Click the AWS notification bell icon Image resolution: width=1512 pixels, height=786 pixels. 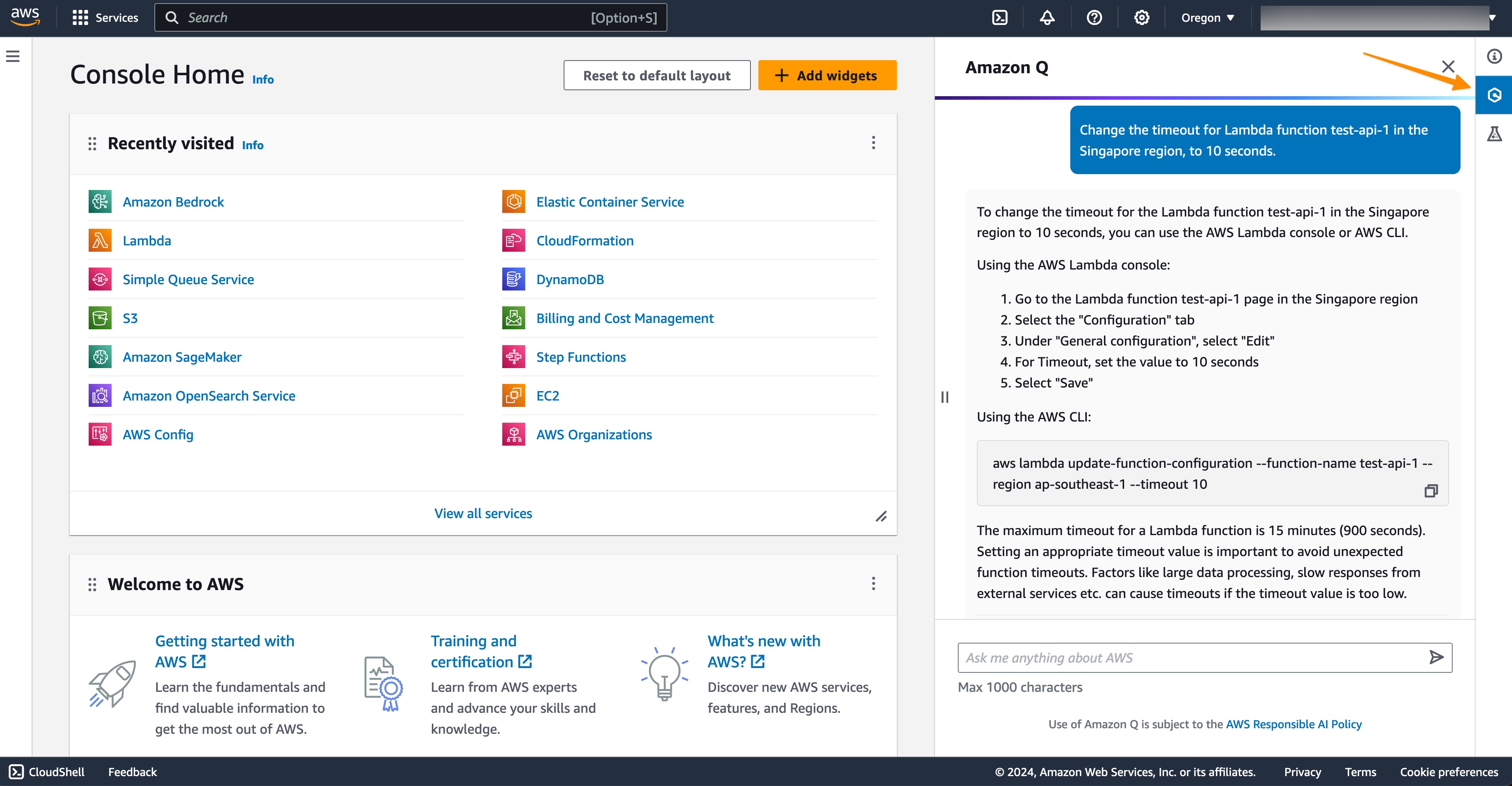tap(1047, 17)
